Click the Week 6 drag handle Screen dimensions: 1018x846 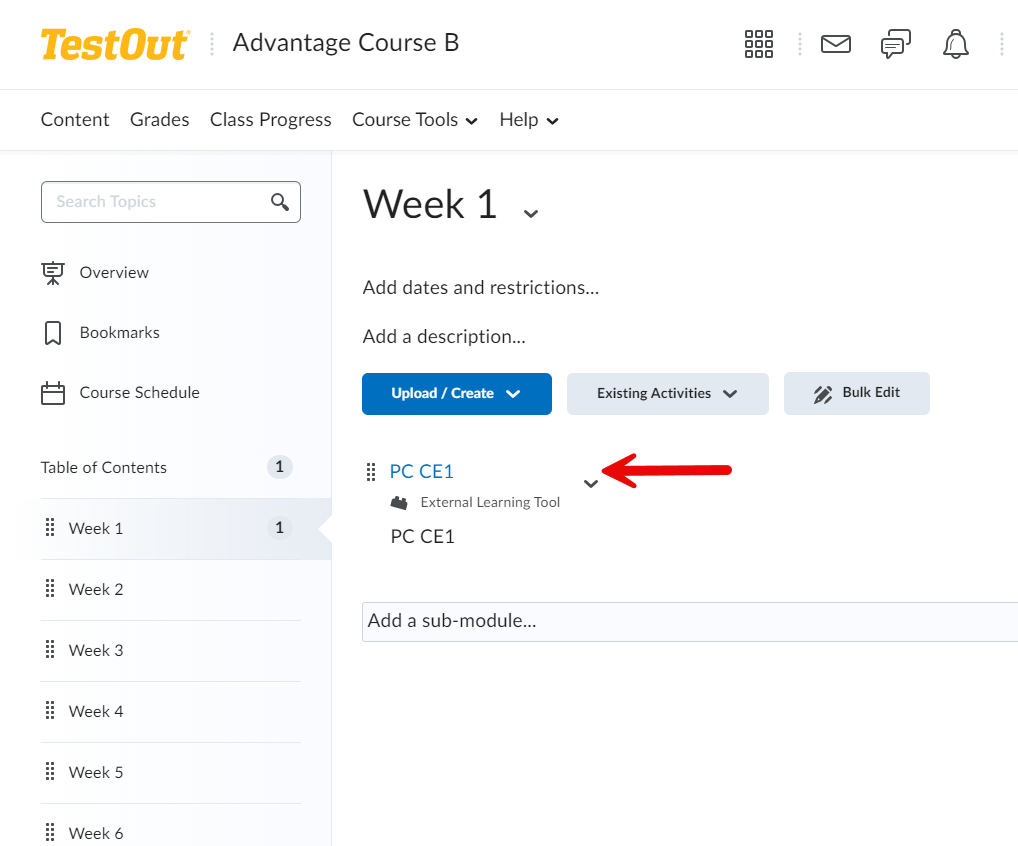[50, 832]
